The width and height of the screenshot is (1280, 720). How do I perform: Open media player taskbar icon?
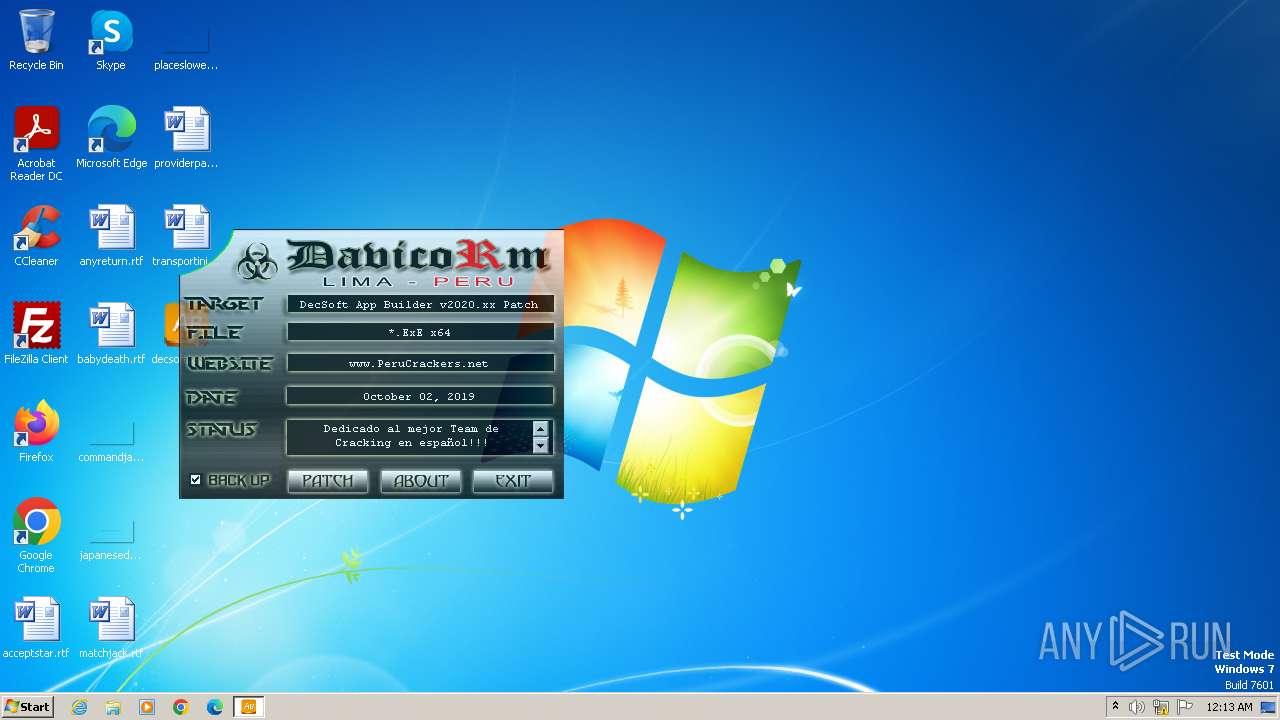point(147,707)
